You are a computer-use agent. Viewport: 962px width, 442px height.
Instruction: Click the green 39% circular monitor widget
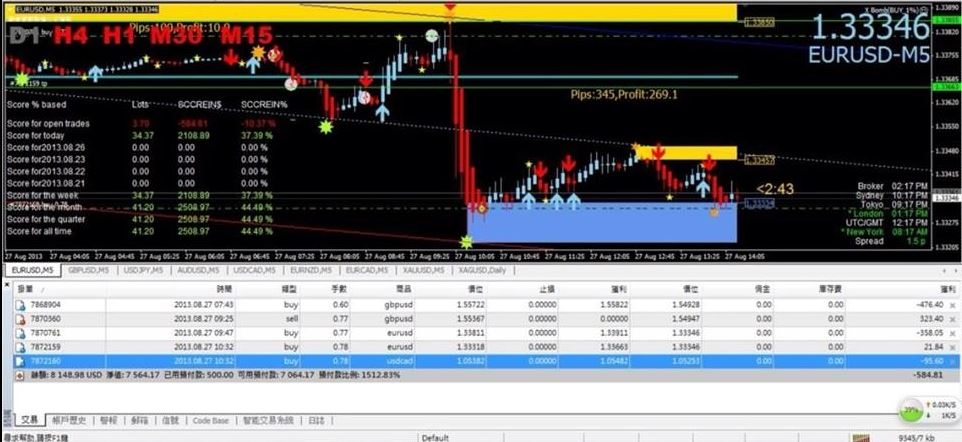pos(909,410)
